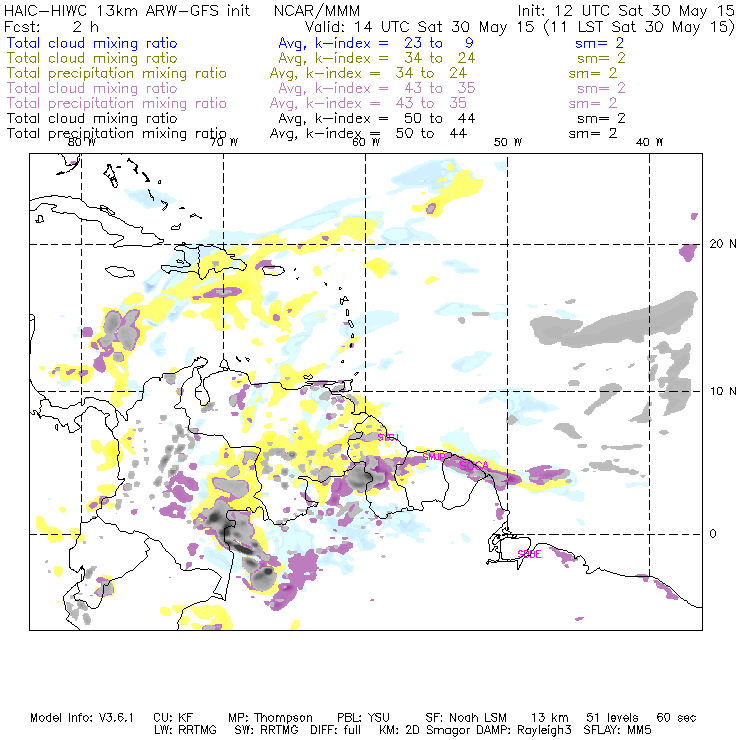Click "Avg, k-index = 23 to 9"
Viewport: 740px width, 740px height.
point(376,43)
